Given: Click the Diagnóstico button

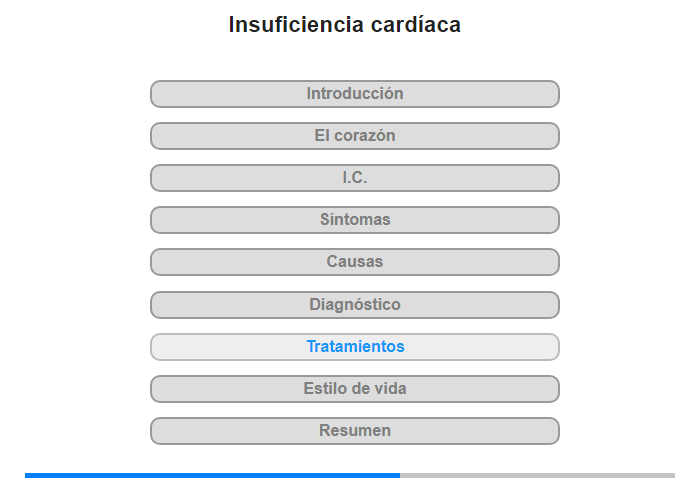Looking at the screenshot, I should click(x=354, y=305).
